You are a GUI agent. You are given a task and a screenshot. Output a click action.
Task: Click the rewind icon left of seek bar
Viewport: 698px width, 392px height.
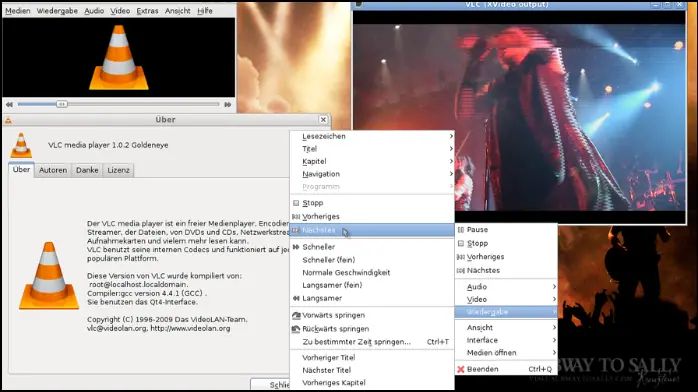(9, 105)
